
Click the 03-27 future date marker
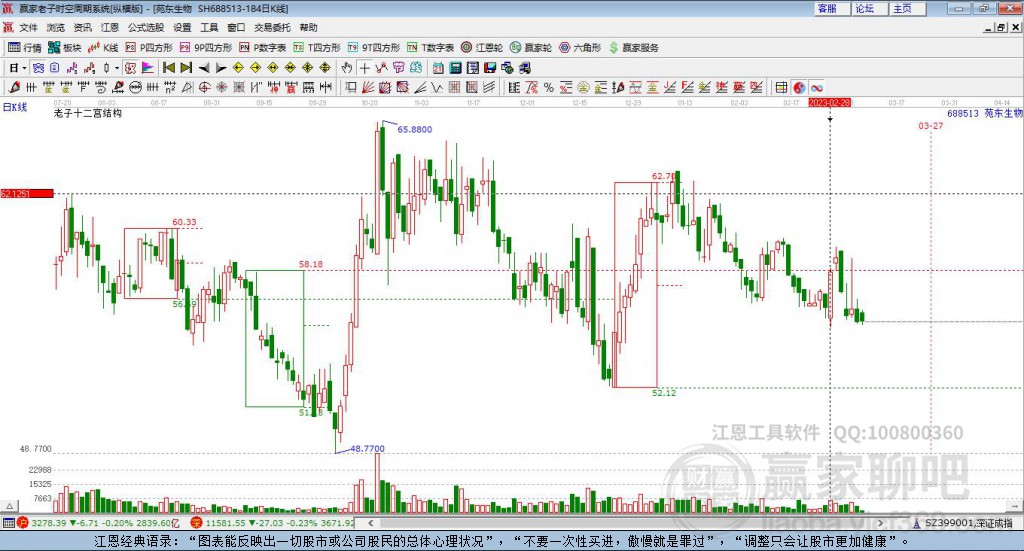(x=931, y=125)
